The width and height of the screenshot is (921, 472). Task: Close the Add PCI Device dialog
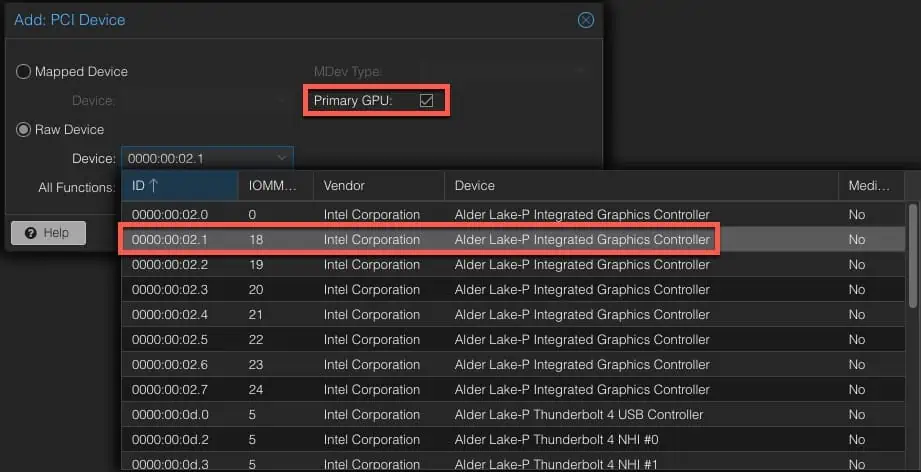(x=586, y=20)
